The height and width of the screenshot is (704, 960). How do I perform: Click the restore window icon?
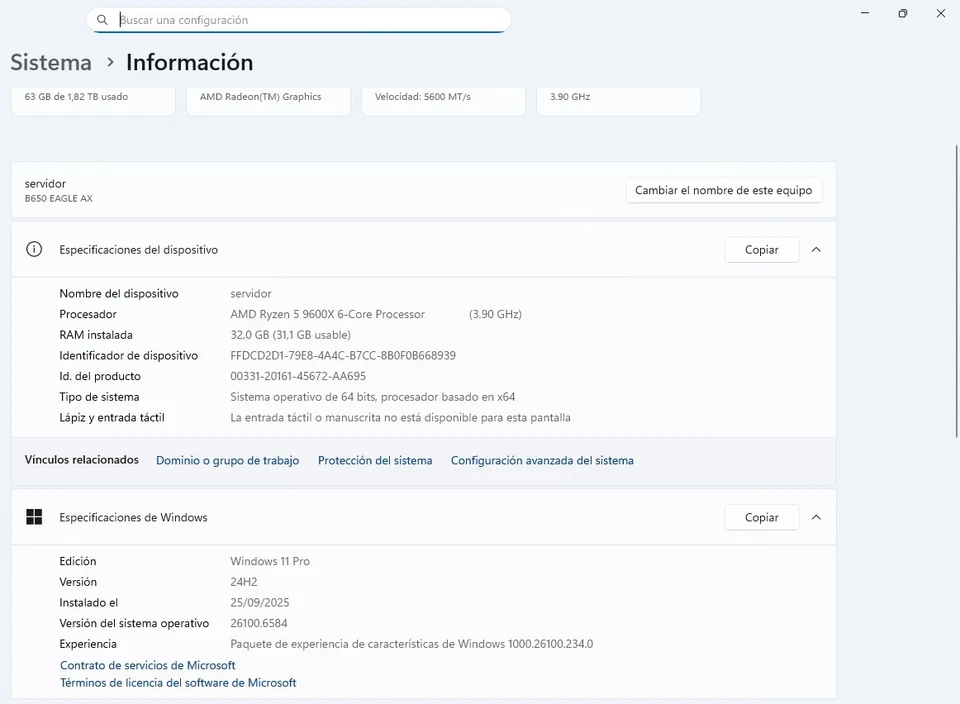coord(902,14)
